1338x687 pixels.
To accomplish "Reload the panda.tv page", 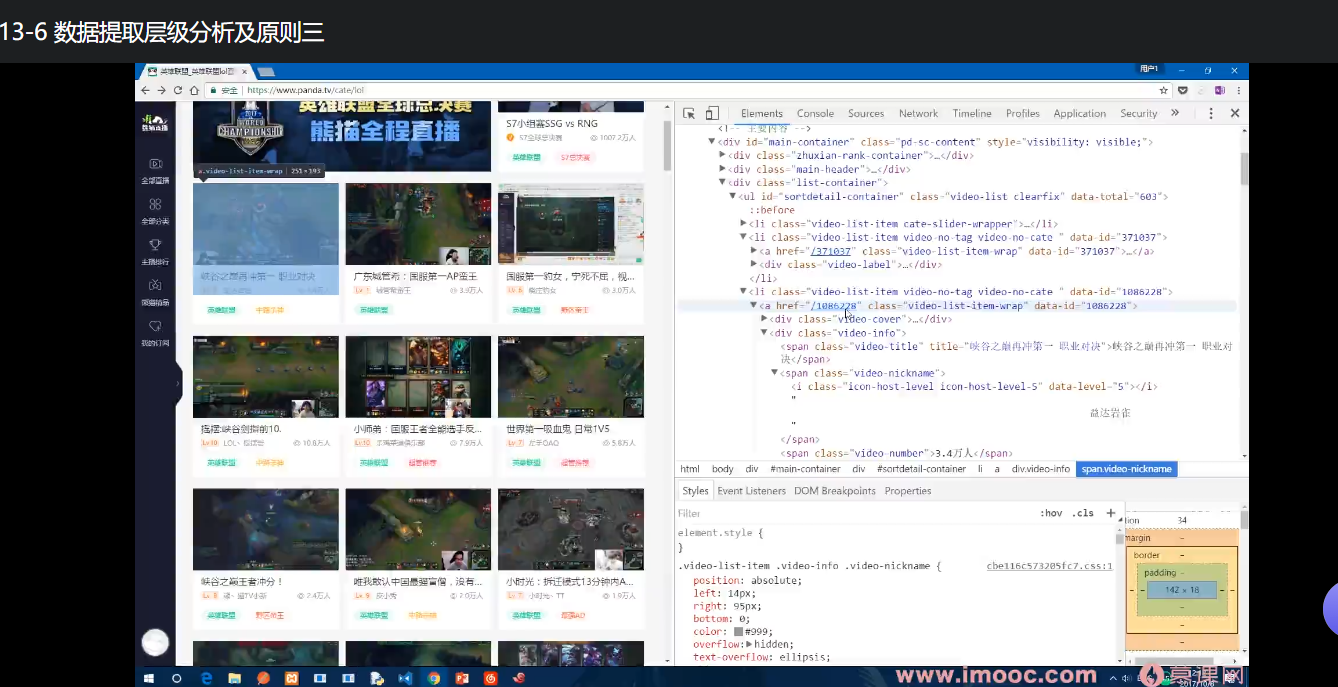I will click(x=178, y=90).
